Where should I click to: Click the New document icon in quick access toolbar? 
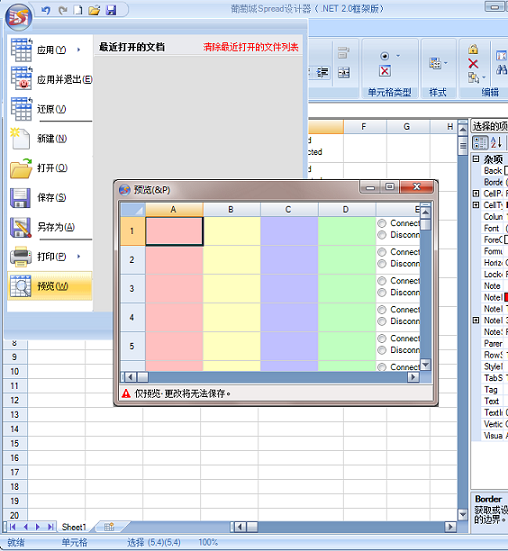tap(78, 10)
